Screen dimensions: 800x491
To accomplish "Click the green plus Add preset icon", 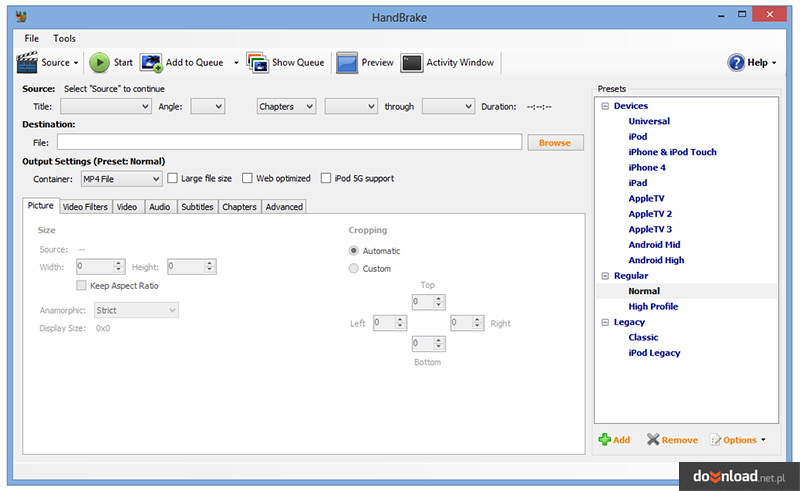I will pyautogui.click(x=605, y=439).
